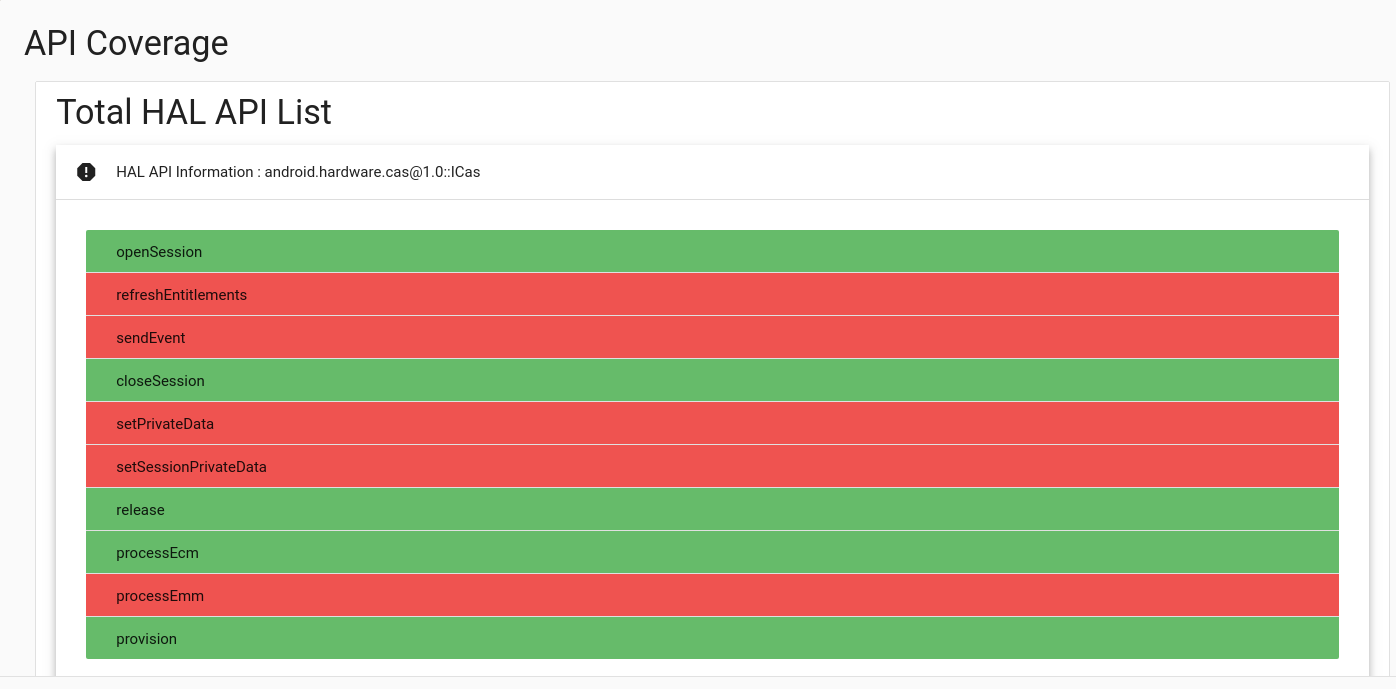
Task: Click the Total HAL API List title
Action: point(194,112)
